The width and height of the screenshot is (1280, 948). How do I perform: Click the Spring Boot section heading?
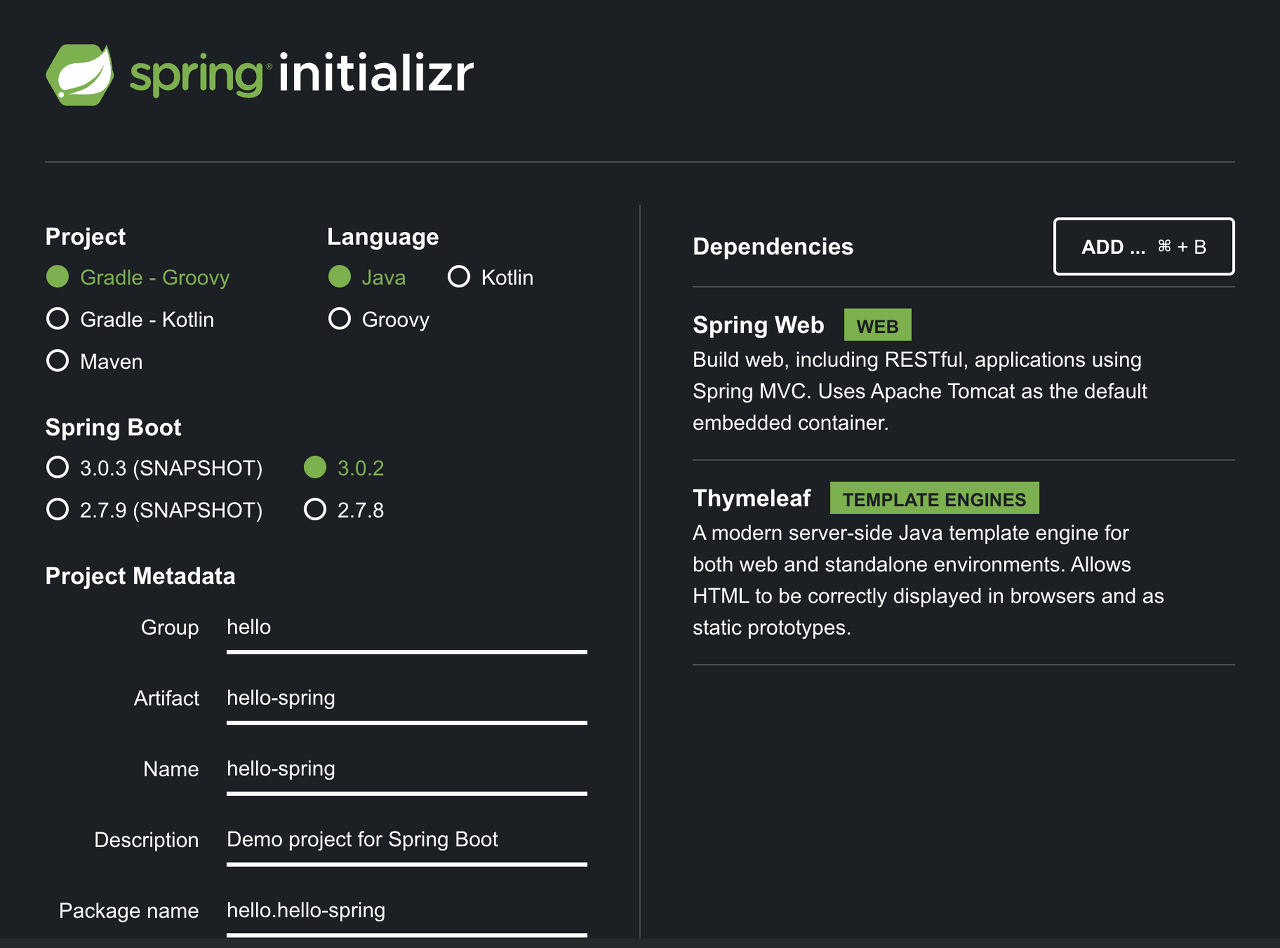113,428
